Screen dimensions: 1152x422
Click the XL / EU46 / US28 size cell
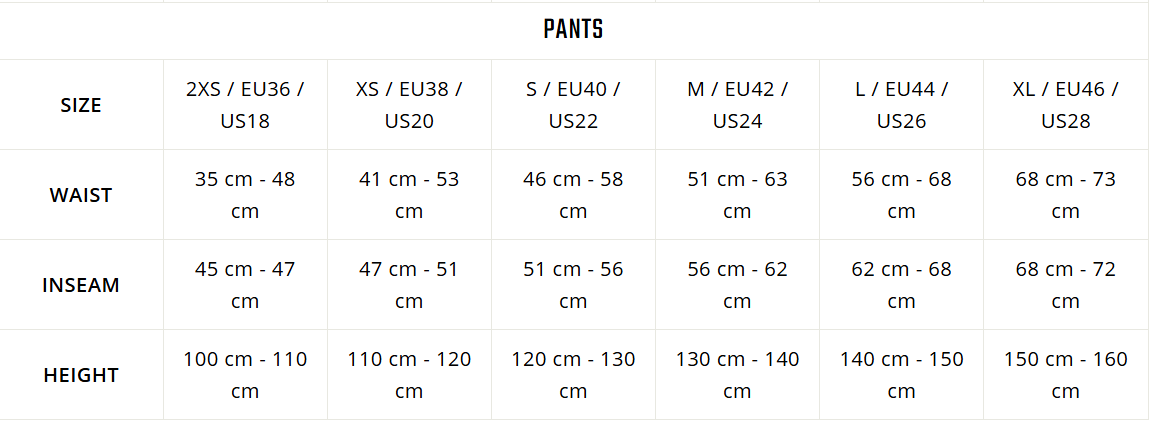click(1065, 105)
